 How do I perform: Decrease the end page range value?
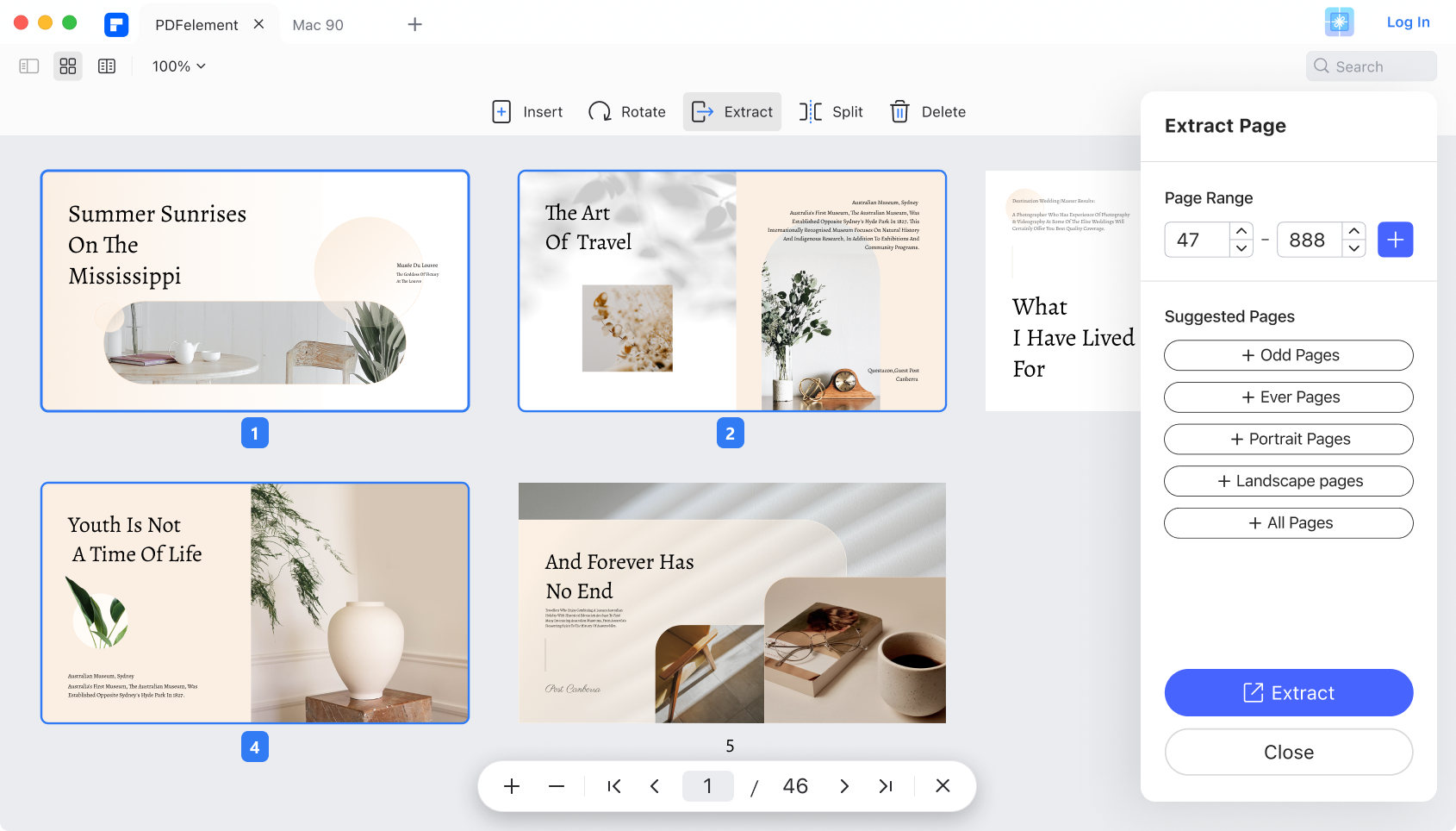pos(1353,248)
